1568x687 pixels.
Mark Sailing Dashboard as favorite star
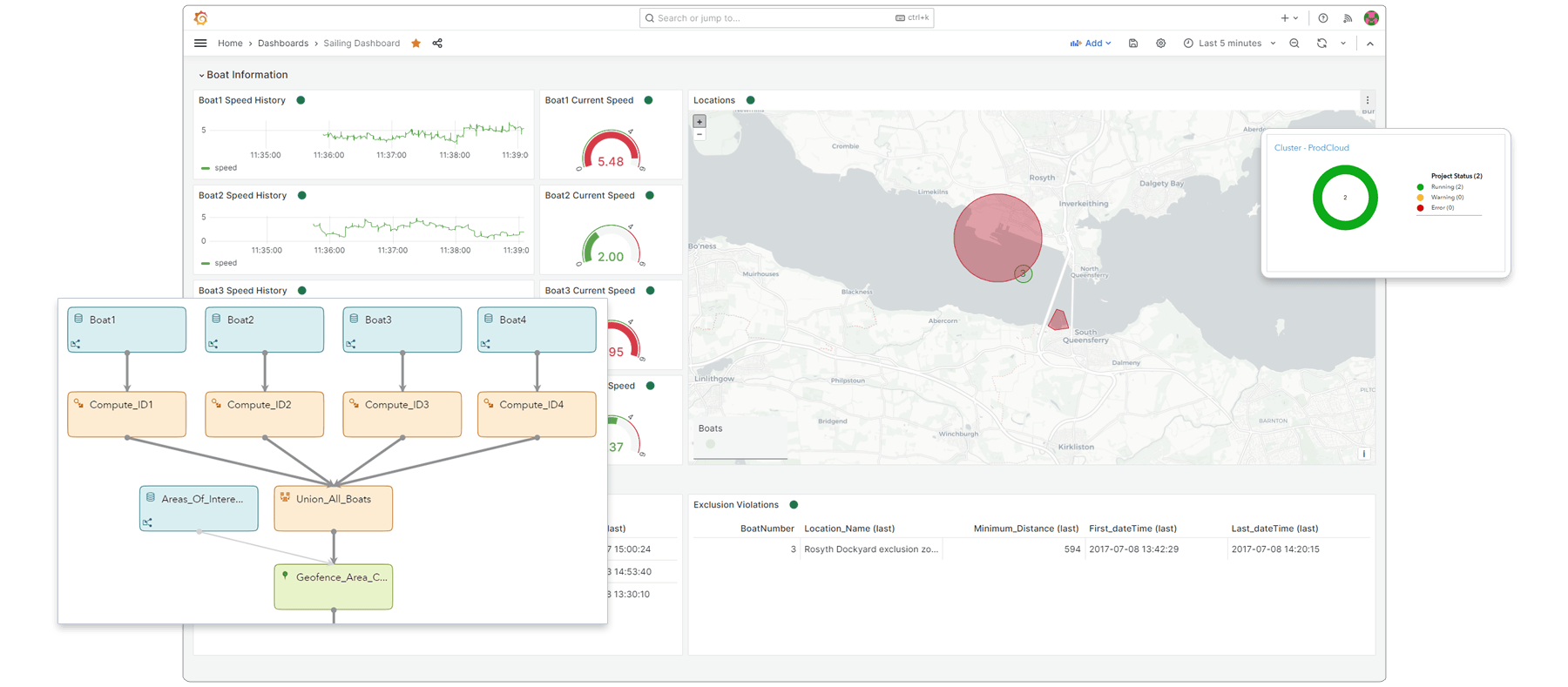[x=416, y=44]
